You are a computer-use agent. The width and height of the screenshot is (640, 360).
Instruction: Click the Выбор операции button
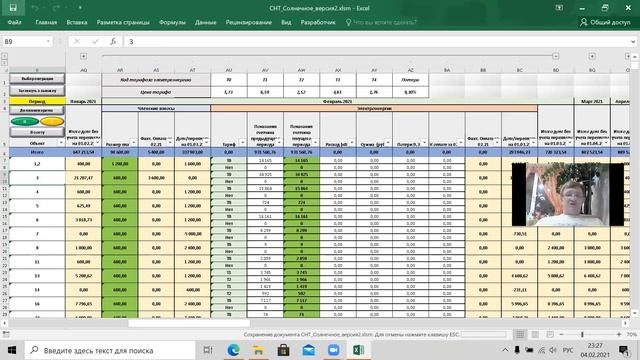point(37,78)
